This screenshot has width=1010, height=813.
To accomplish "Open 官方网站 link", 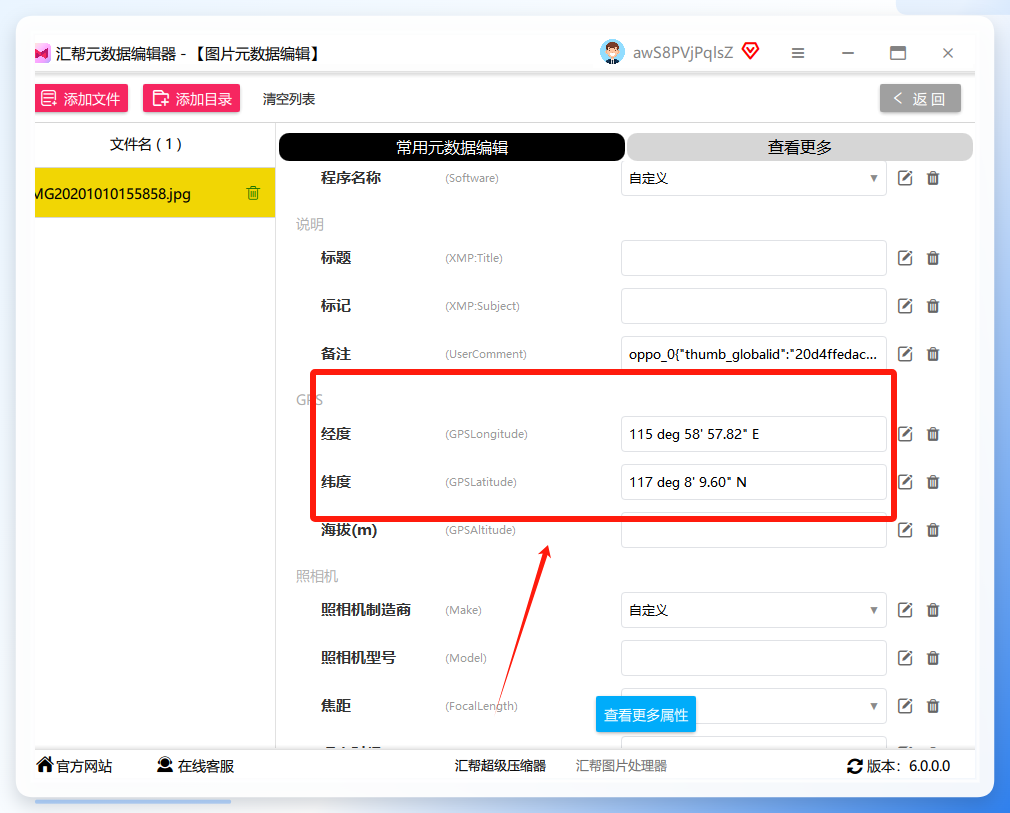I will 73,766.
